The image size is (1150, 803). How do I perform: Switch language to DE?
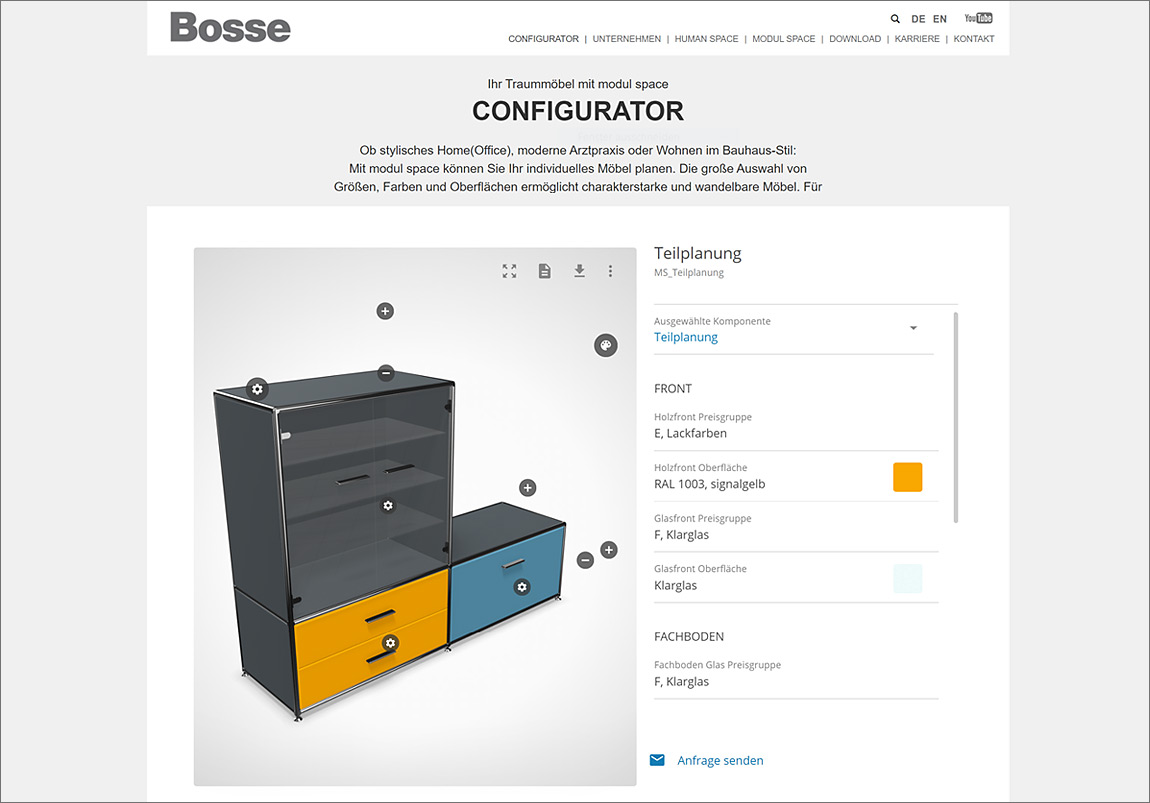coord(918,19)
